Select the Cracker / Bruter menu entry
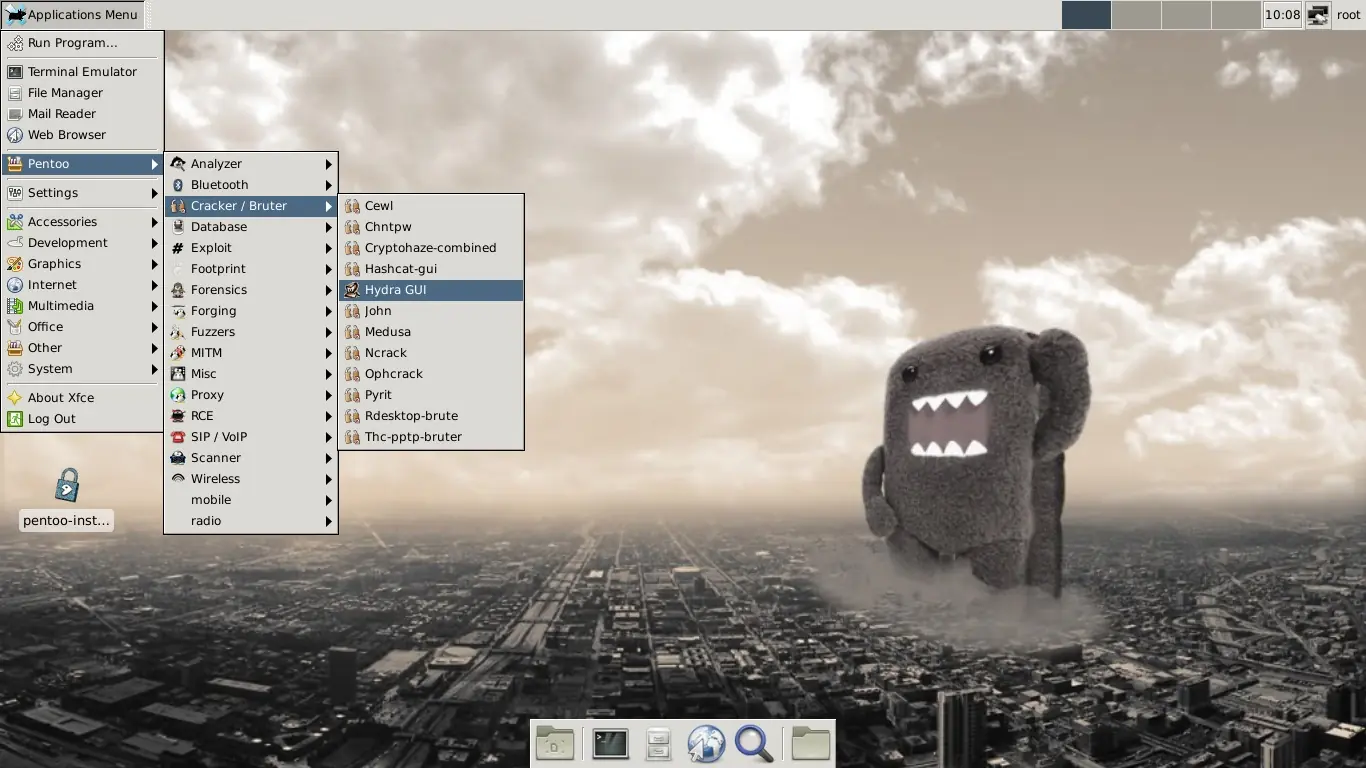Screen dimensions: 1366x768 (251, 206)
